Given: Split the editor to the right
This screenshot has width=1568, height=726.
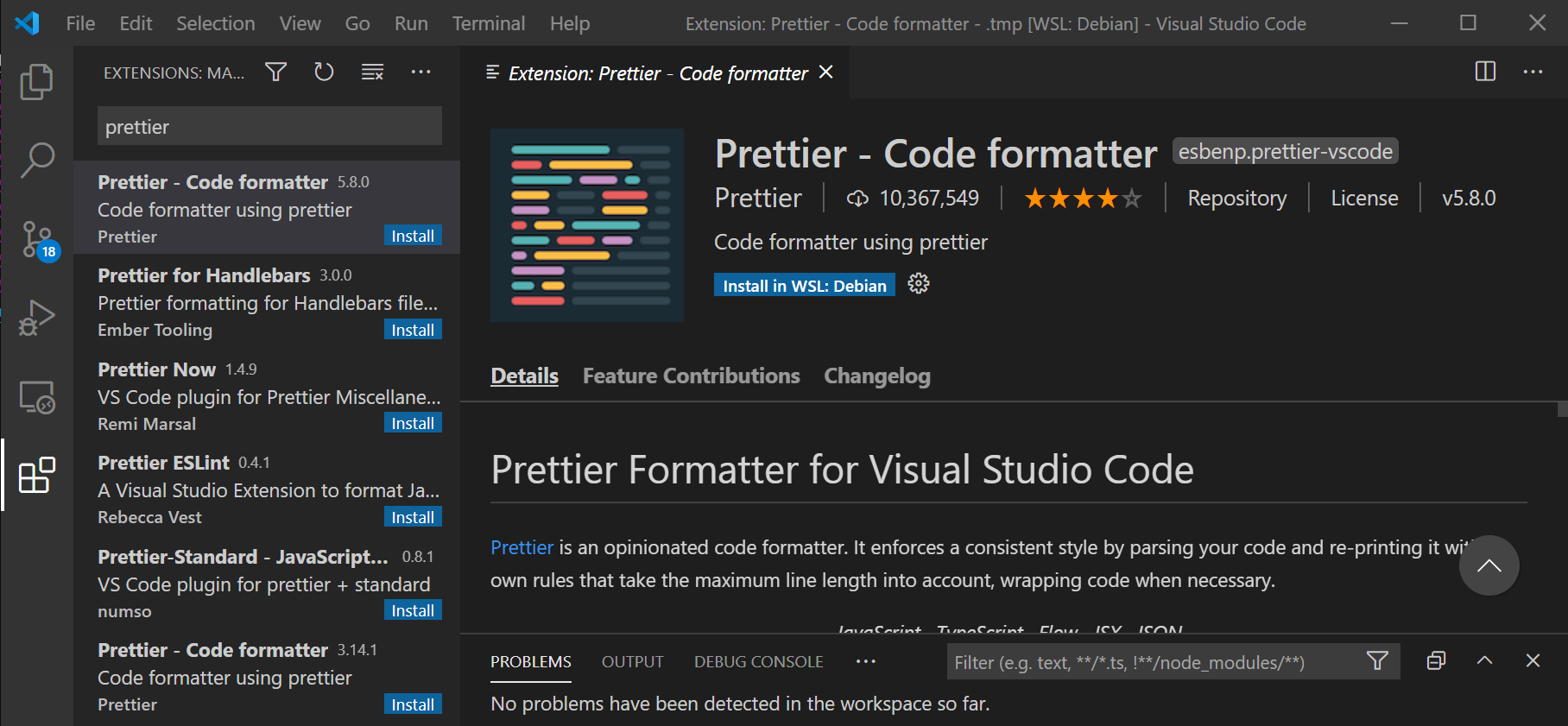Looking at the screenshot, I should (x=1485, y=71).
